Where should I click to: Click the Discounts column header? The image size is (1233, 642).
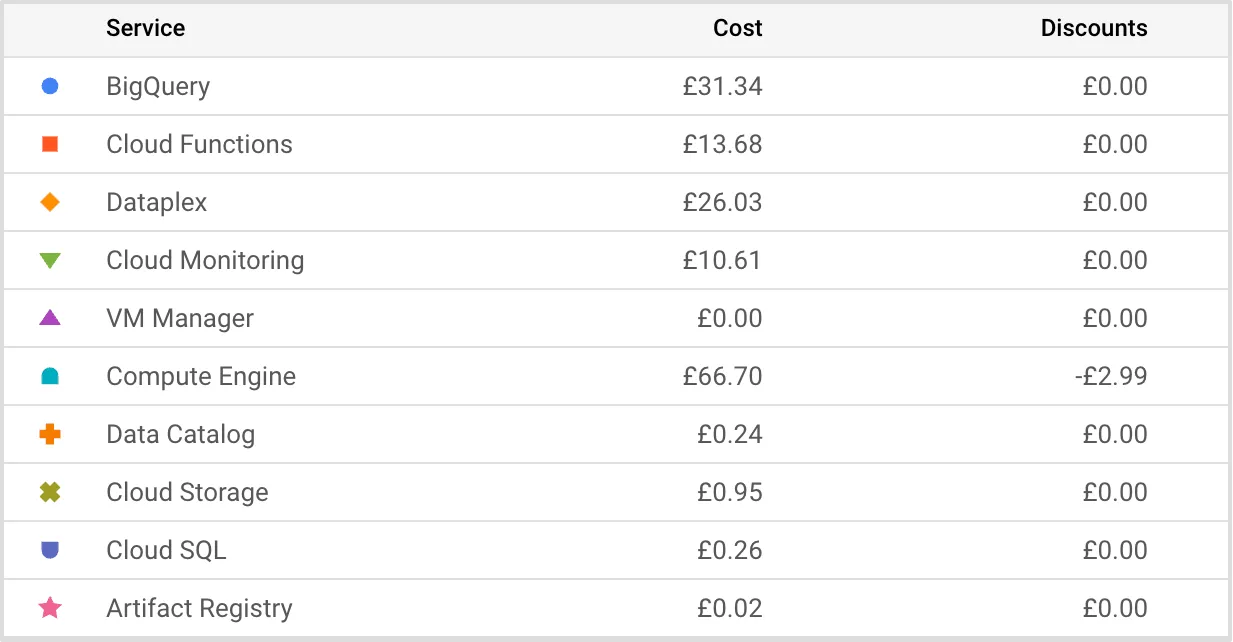1094,28
